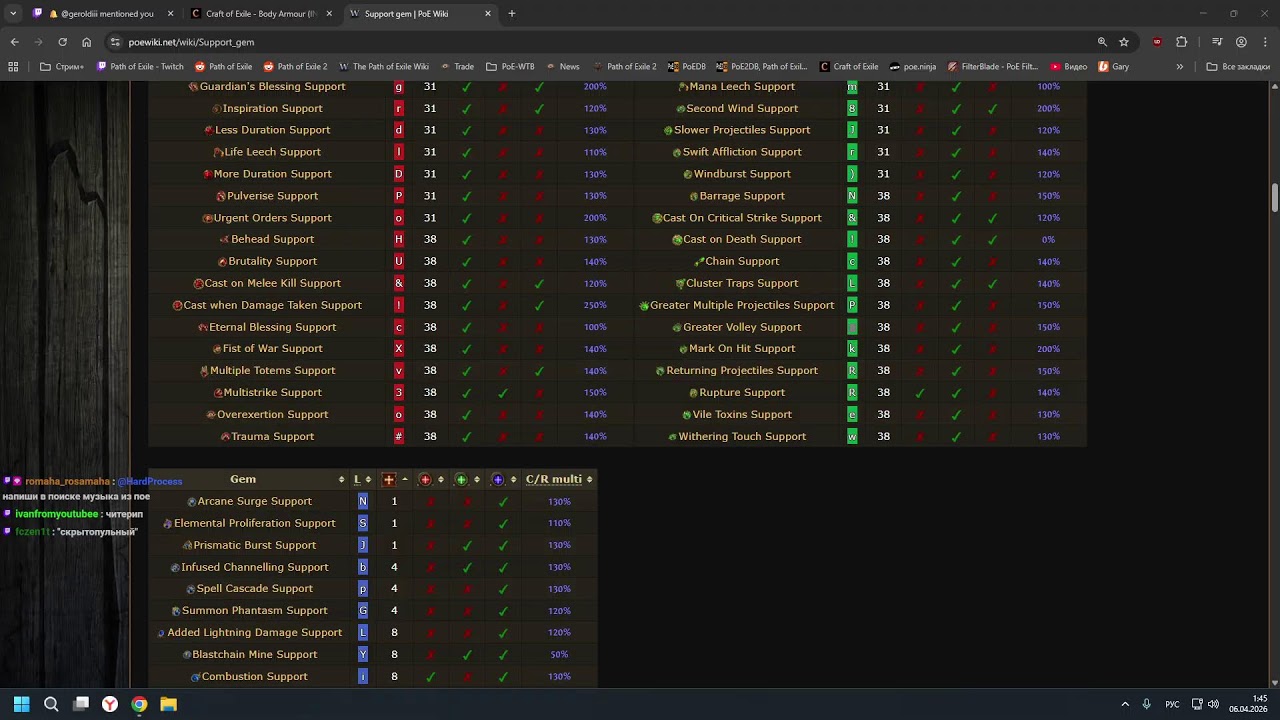Select the Support gem PoE Wiki tab
Screen dimensions: 1280x720
coord(420,14)
